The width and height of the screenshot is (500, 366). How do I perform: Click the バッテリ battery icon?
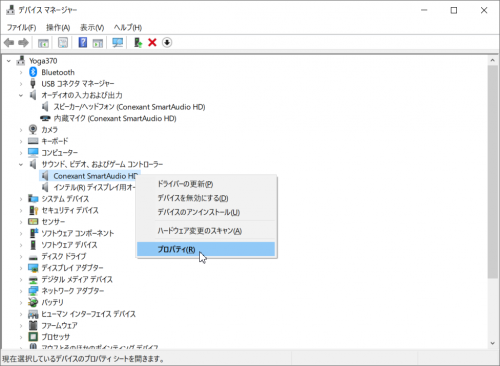coord(33,302)
